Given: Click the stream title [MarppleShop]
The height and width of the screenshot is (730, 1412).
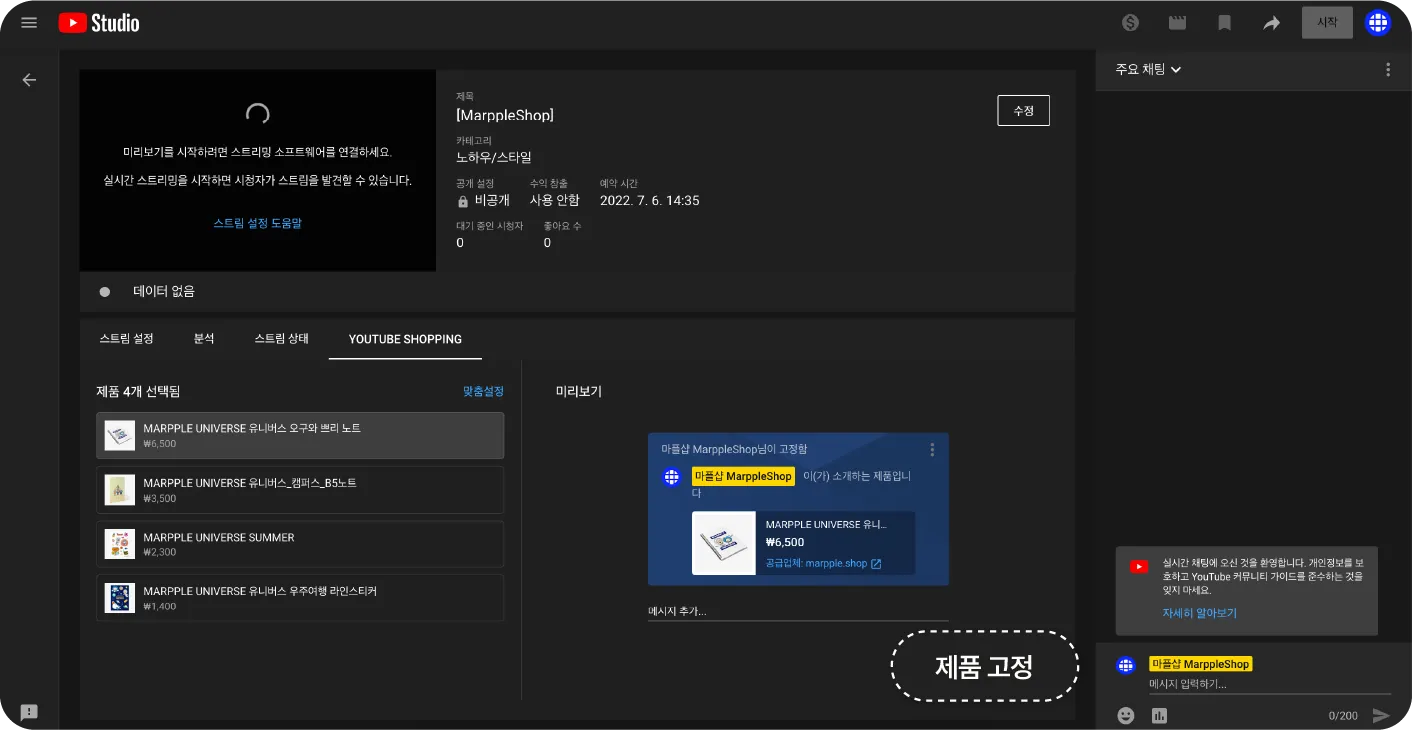Looking at the screenshot, I should pos(505,115).
